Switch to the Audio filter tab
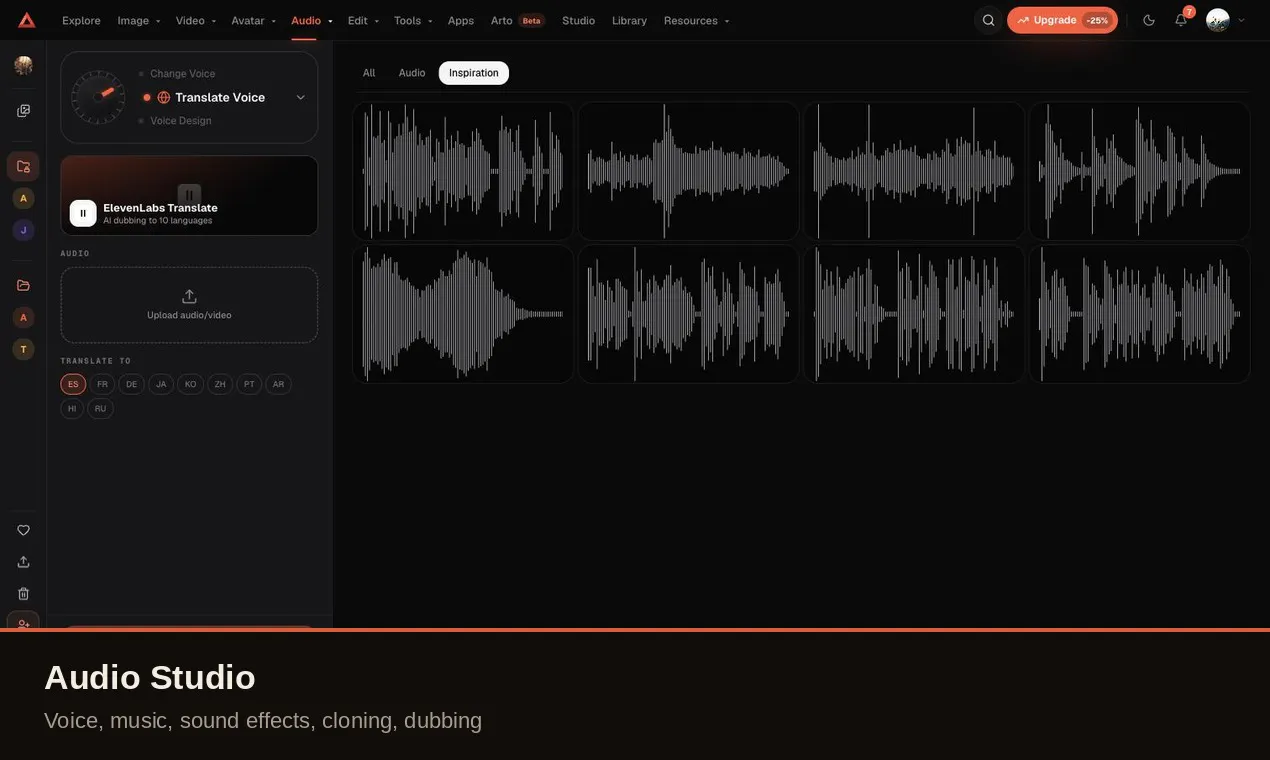The width and height of the screenshot is (1270, 760). pyautogui.click(x=412, y=73)
